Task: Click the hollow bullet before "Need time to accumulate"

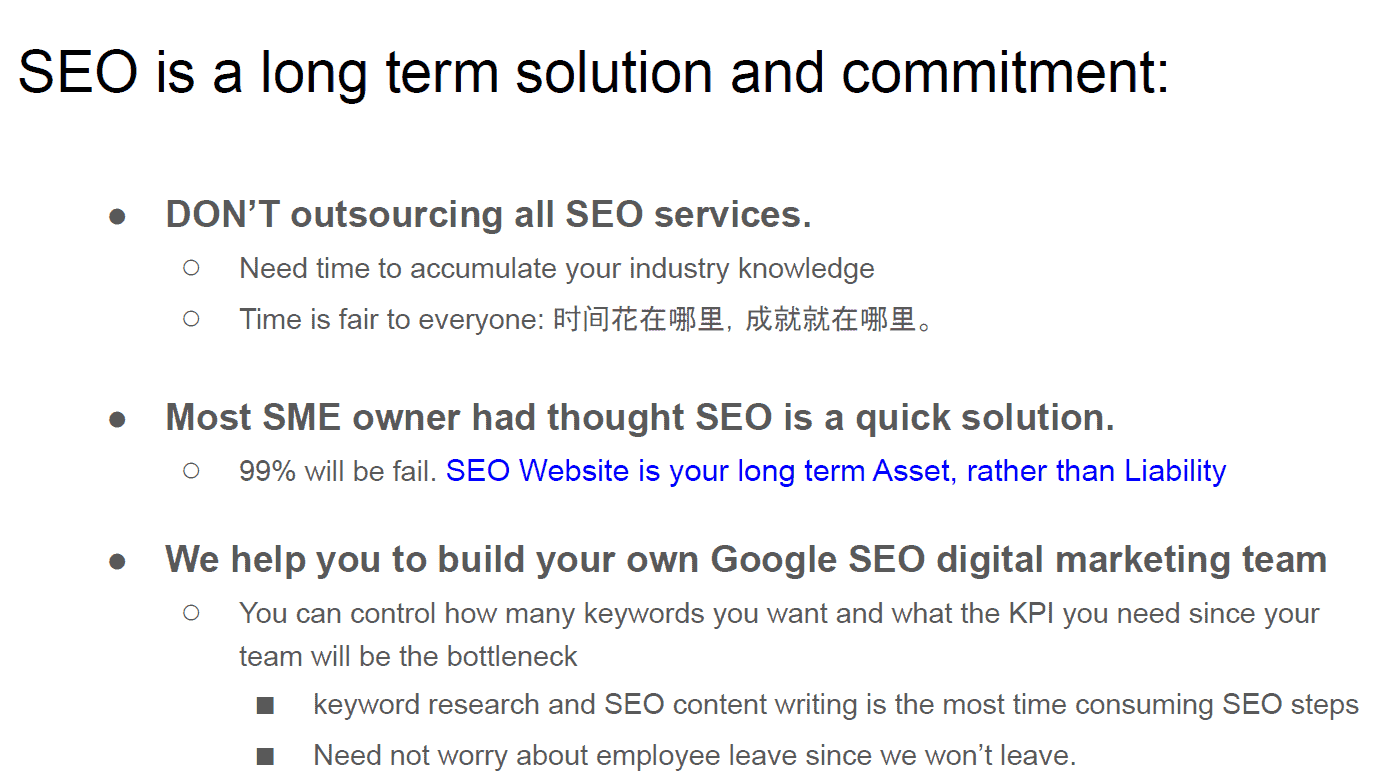Action: click(x=191, y=268)
